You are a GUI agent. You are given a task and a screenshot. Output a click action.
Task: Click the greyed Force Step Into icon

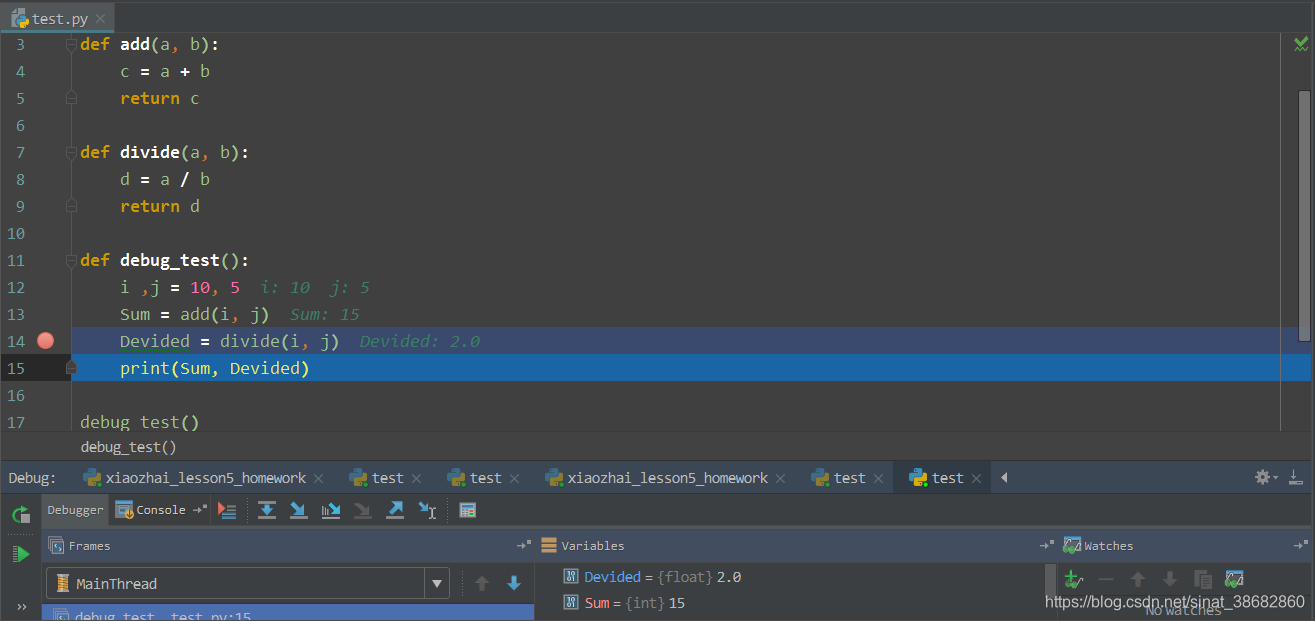click(x=363, y=510)
